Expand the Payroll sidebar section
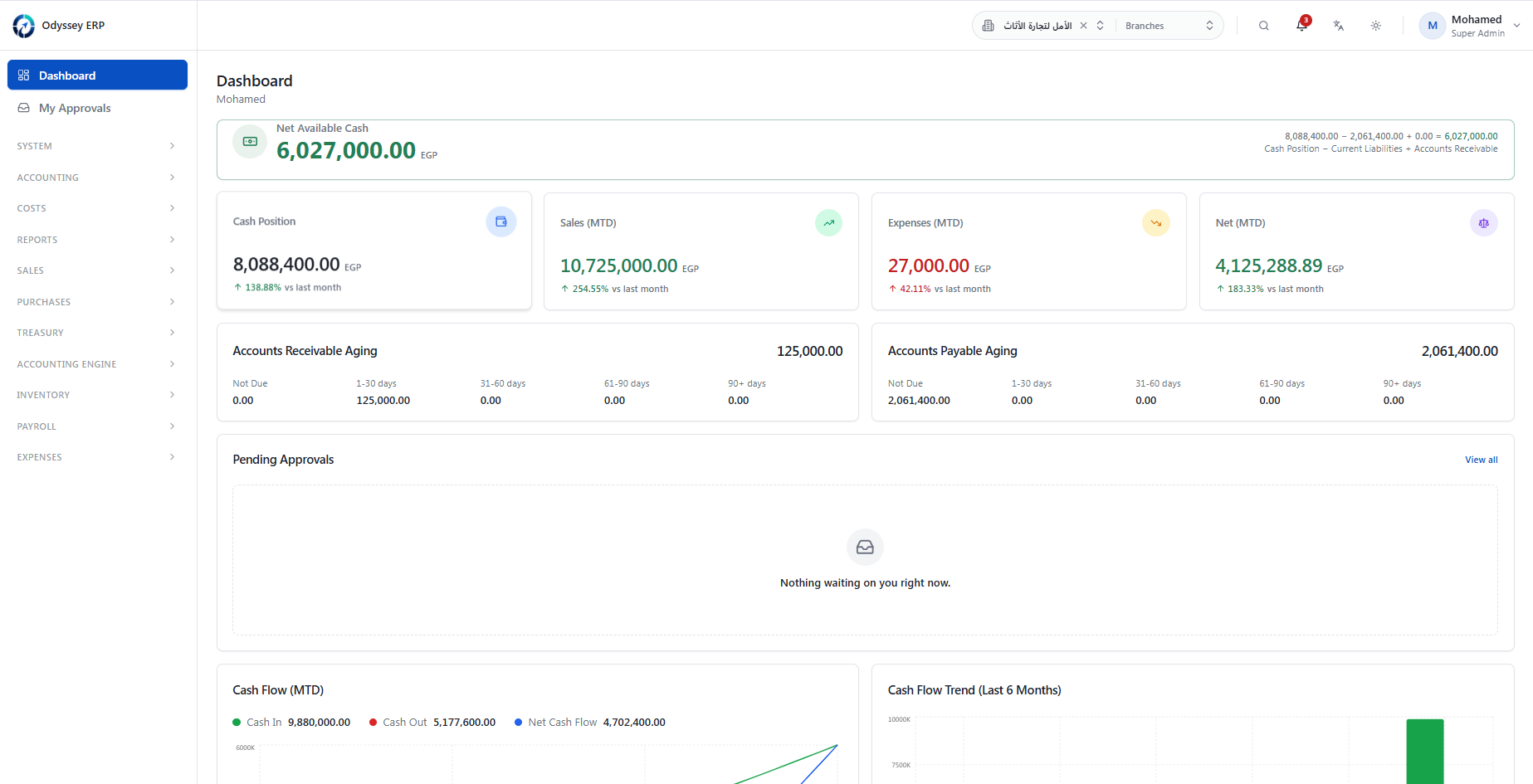 point(97,426)
